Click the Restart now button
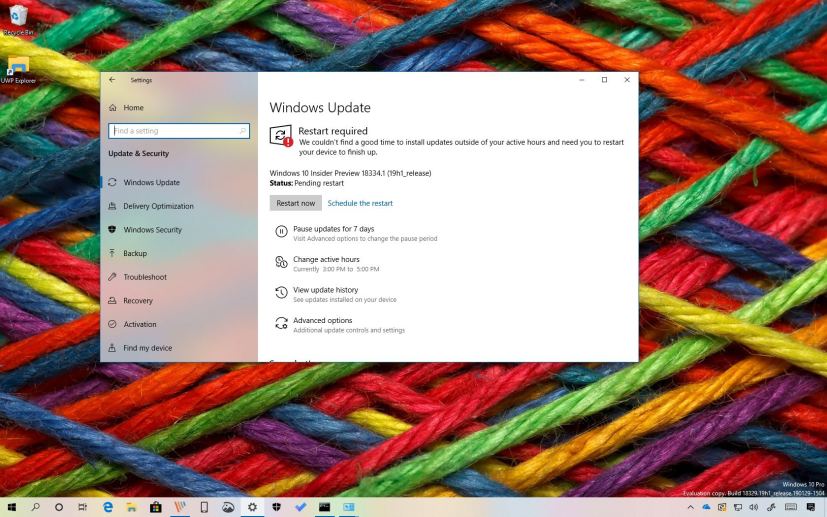This screenshot has width=827, height=517. tap(295, 203)
